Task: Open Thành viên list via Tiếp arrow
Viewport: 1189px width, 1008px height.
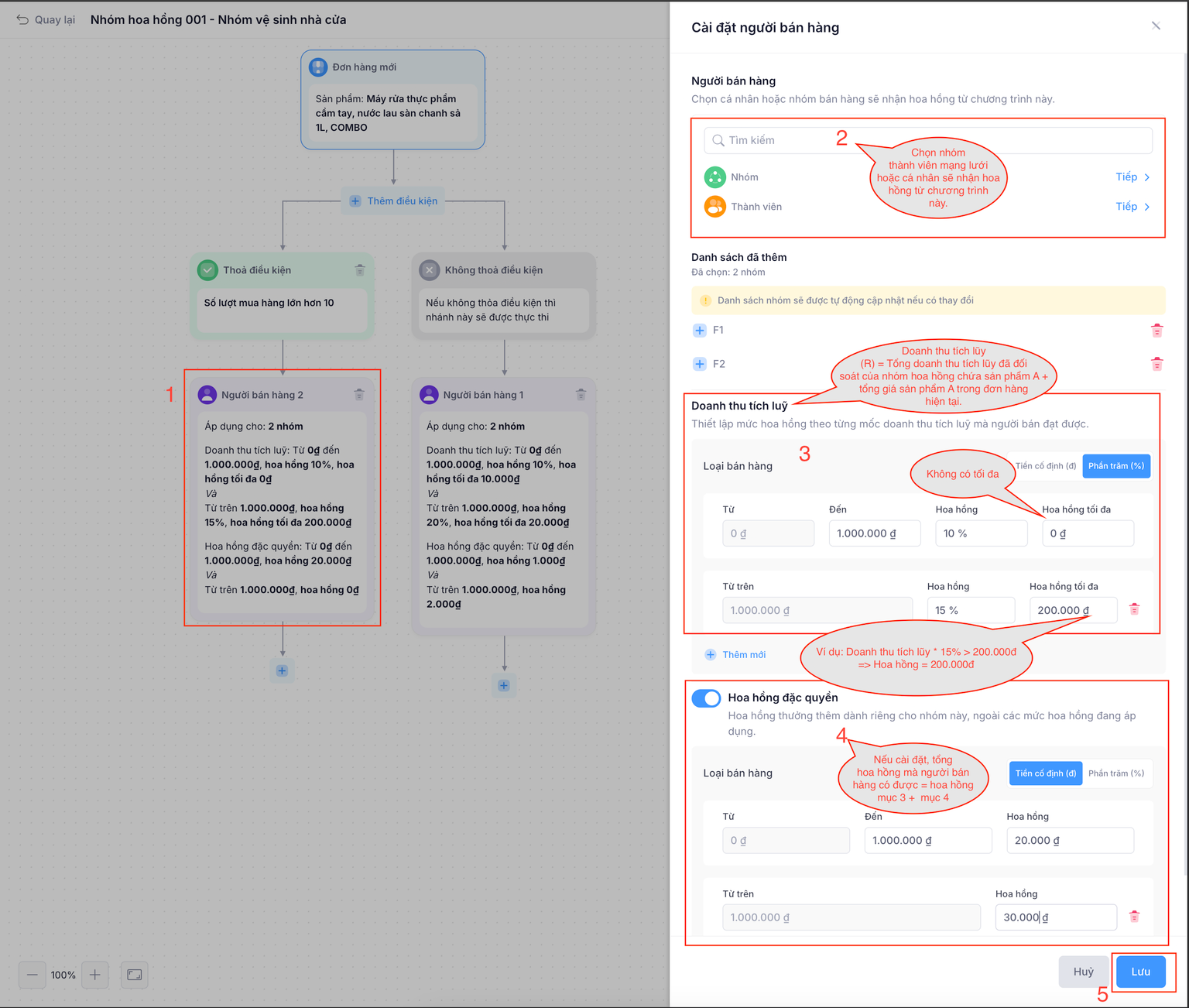Action: [1132, 207]
